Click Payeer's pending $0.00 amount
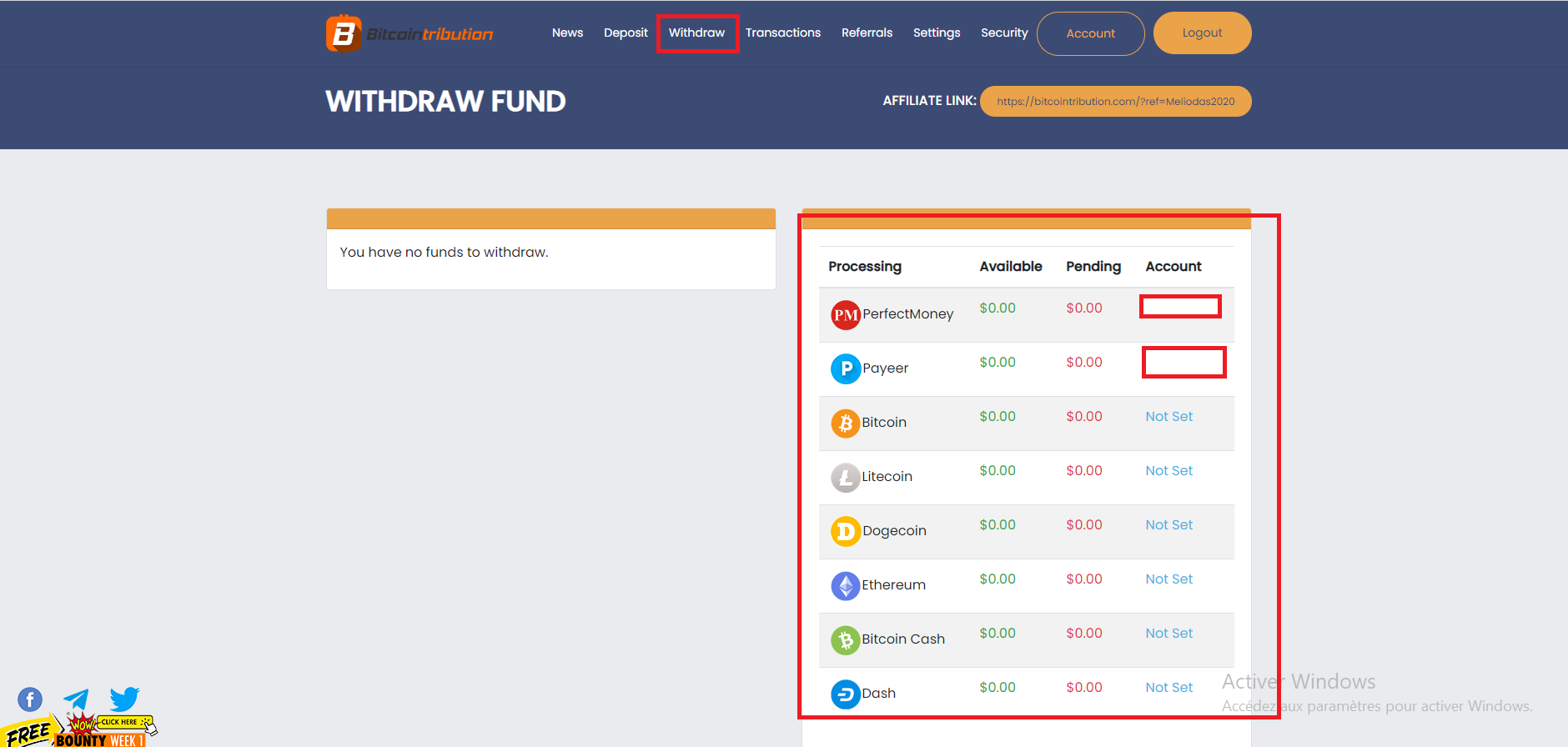Viewport: 1568px width, 747px height. click(x=1084, y=363)
